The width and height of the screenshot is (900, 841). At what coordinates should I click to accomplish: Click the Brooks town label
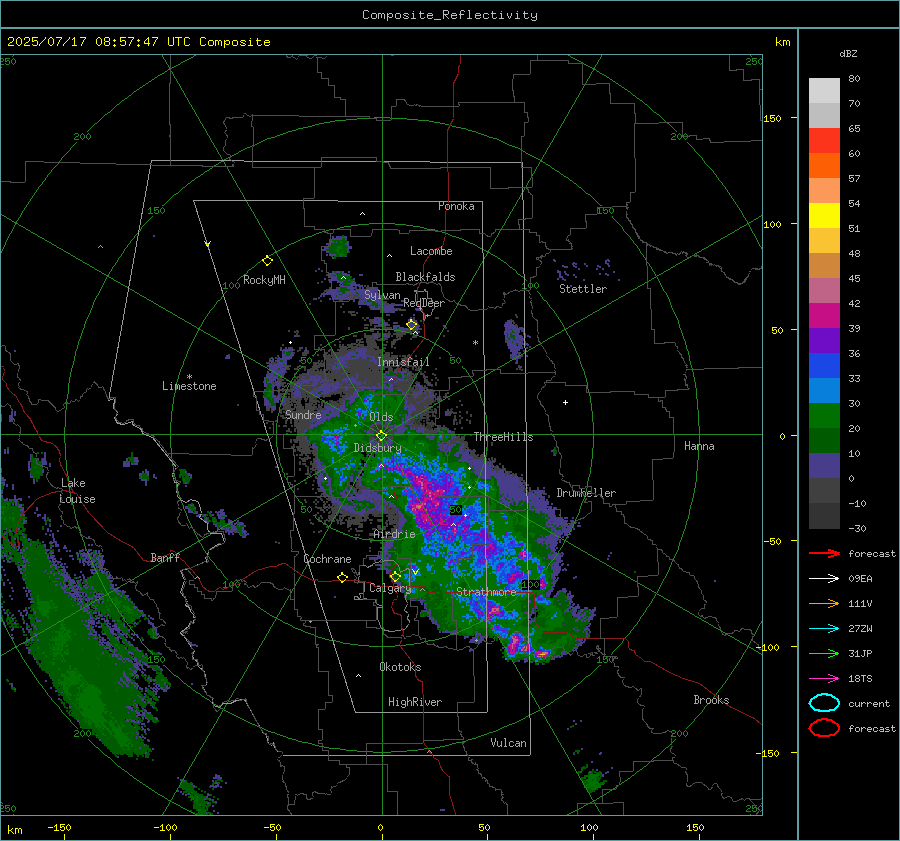click(x=711, y=700)
